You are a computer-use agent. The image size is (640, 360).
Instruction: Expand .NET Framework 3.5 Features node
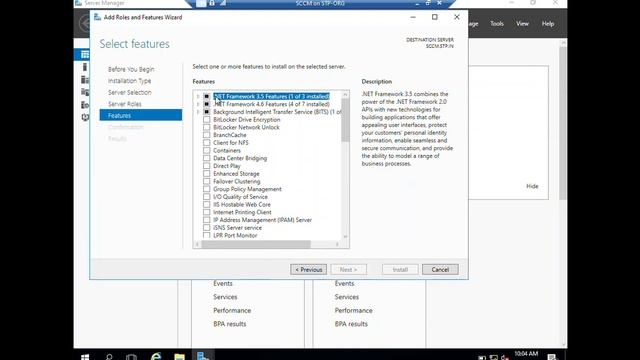coord(198,97)
